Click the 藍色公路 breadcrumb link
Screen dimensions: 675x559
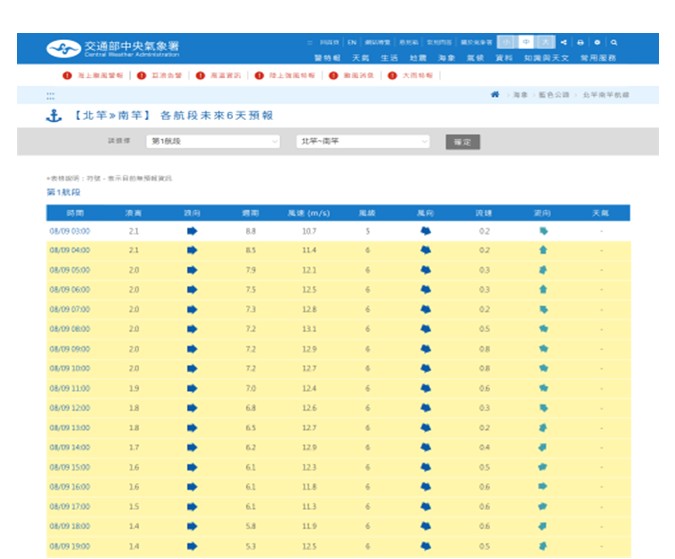coord(554,95)
